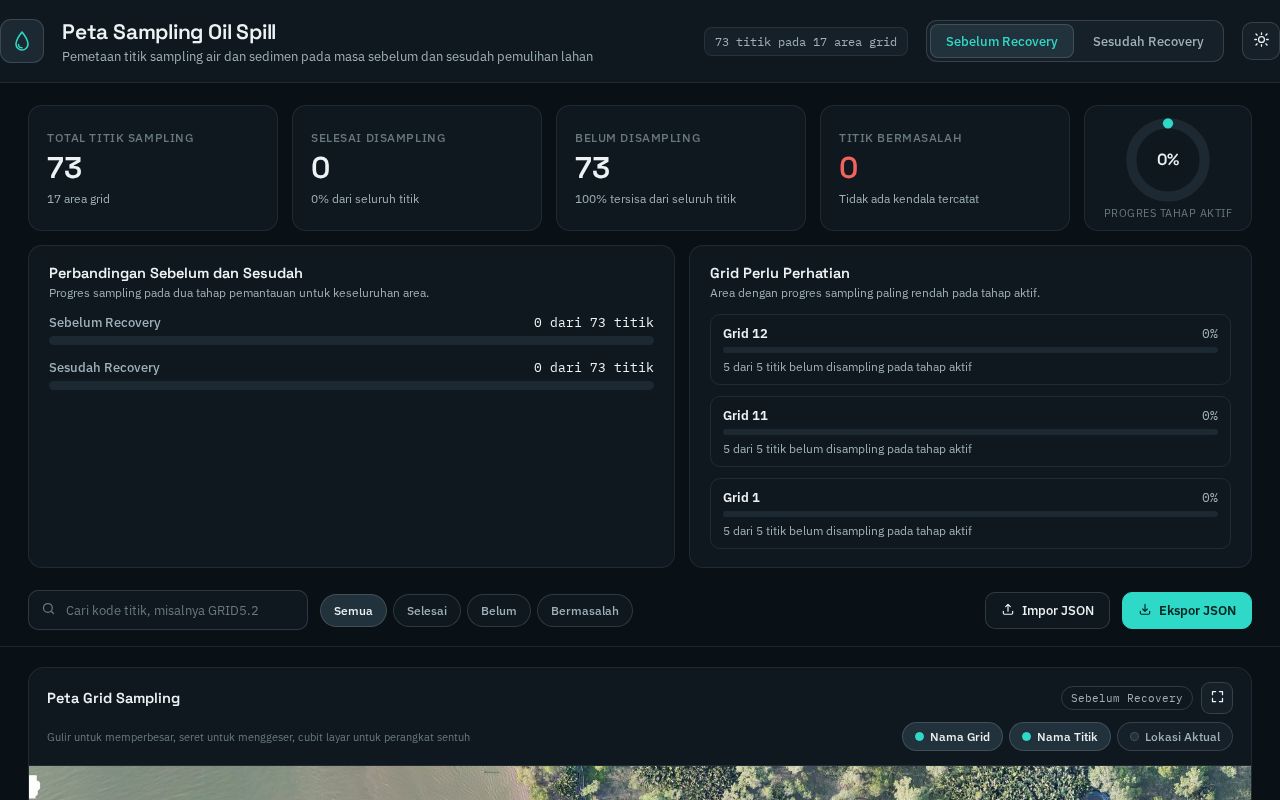Image resolution: width=1280 pixels, height=800 pixels.
Task: Click the Total Titik Sampling card
Action: [153, 168]
